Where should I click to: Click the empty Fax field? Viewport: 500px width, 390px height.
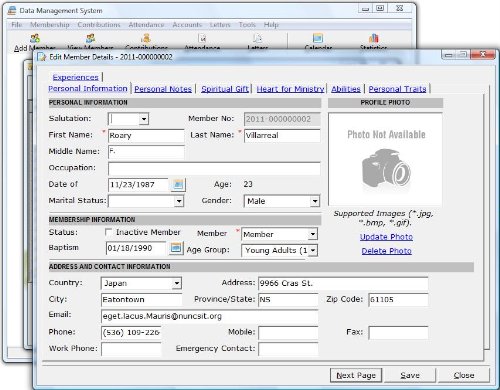coord(398,332)
